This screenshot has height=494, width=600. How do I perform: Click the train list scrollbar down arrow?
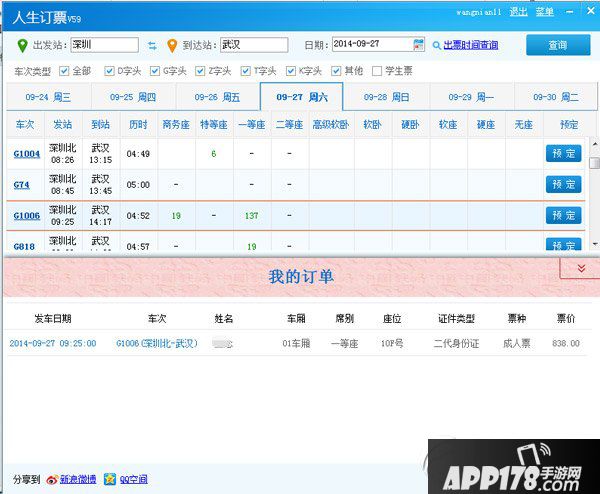594,244
